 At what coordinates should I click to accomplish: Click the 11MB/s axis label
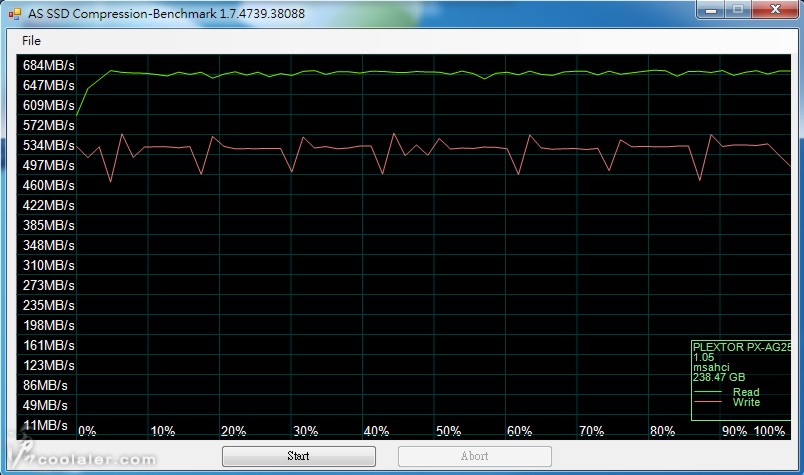[45, 425]
